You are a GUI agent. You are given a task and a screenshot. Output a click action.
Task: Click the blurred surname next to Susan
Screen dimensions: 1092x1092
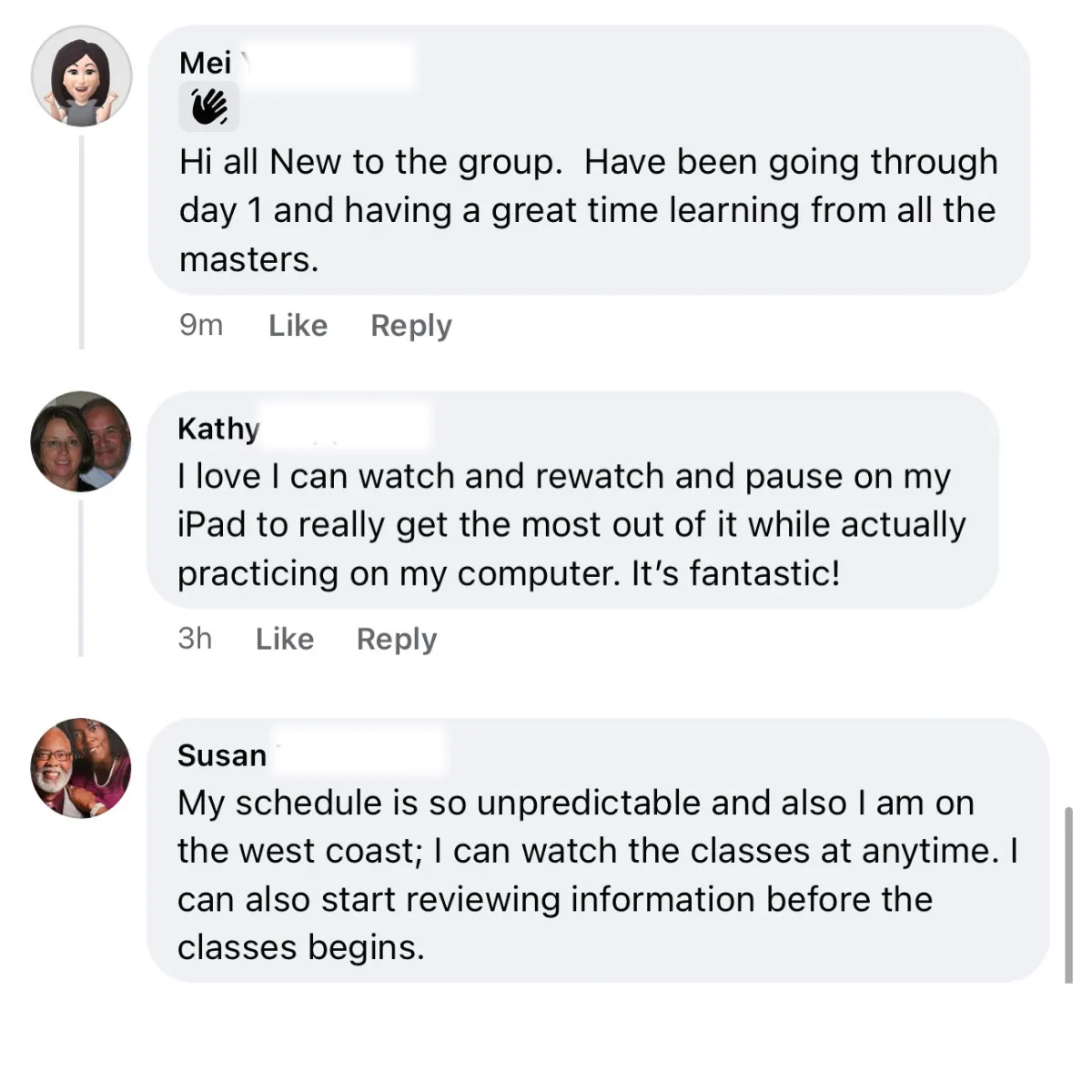click(x=361, y=754)
